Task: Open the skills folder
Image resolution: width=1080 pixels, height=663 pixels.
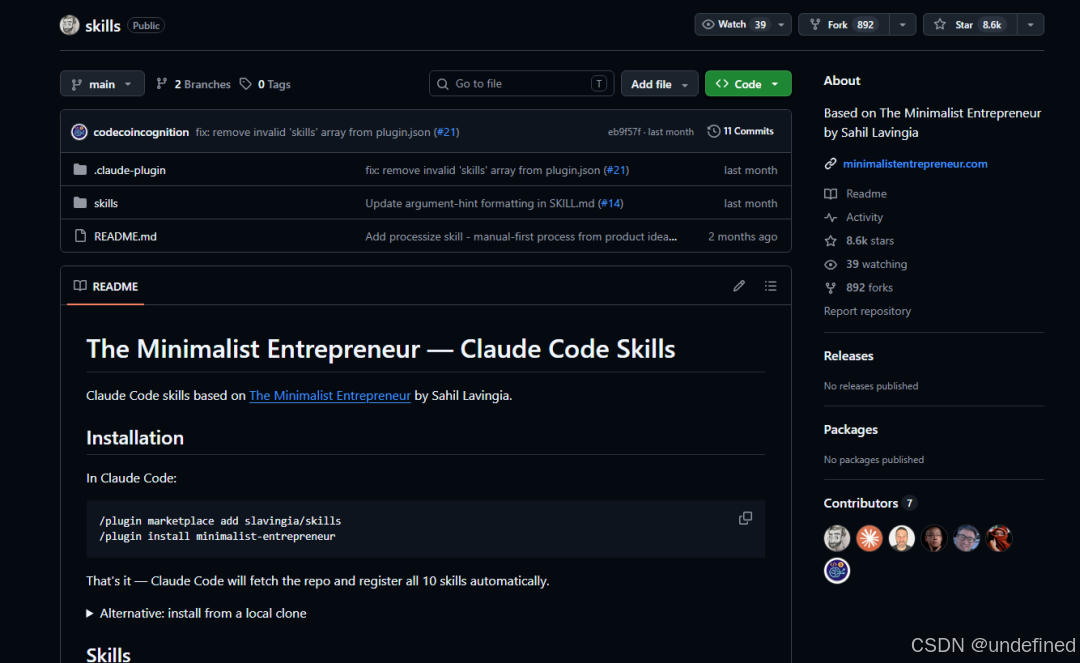Action: point(106,203)
